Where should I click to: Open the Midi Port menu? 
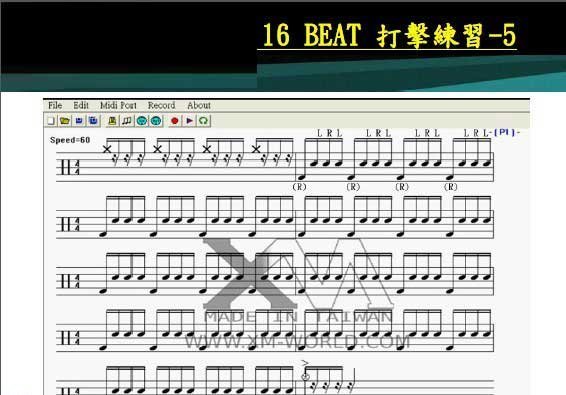coord(118,105)
